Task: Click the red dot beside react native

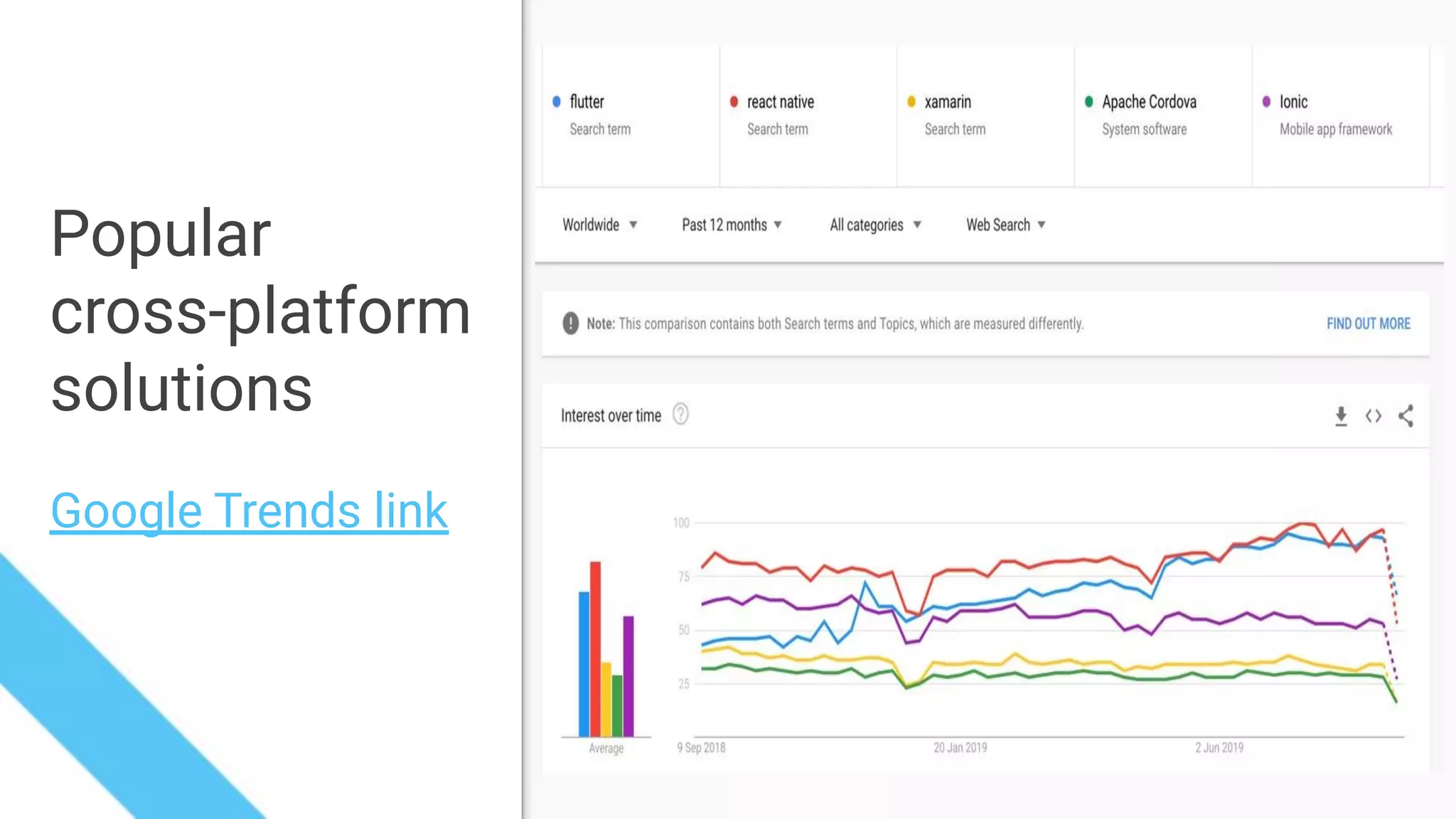Action: [734, 102]
